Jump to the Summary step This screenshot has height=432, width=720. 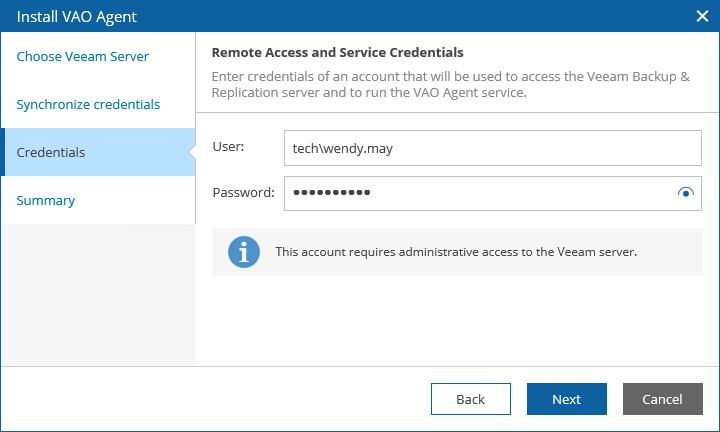[46, 200]
